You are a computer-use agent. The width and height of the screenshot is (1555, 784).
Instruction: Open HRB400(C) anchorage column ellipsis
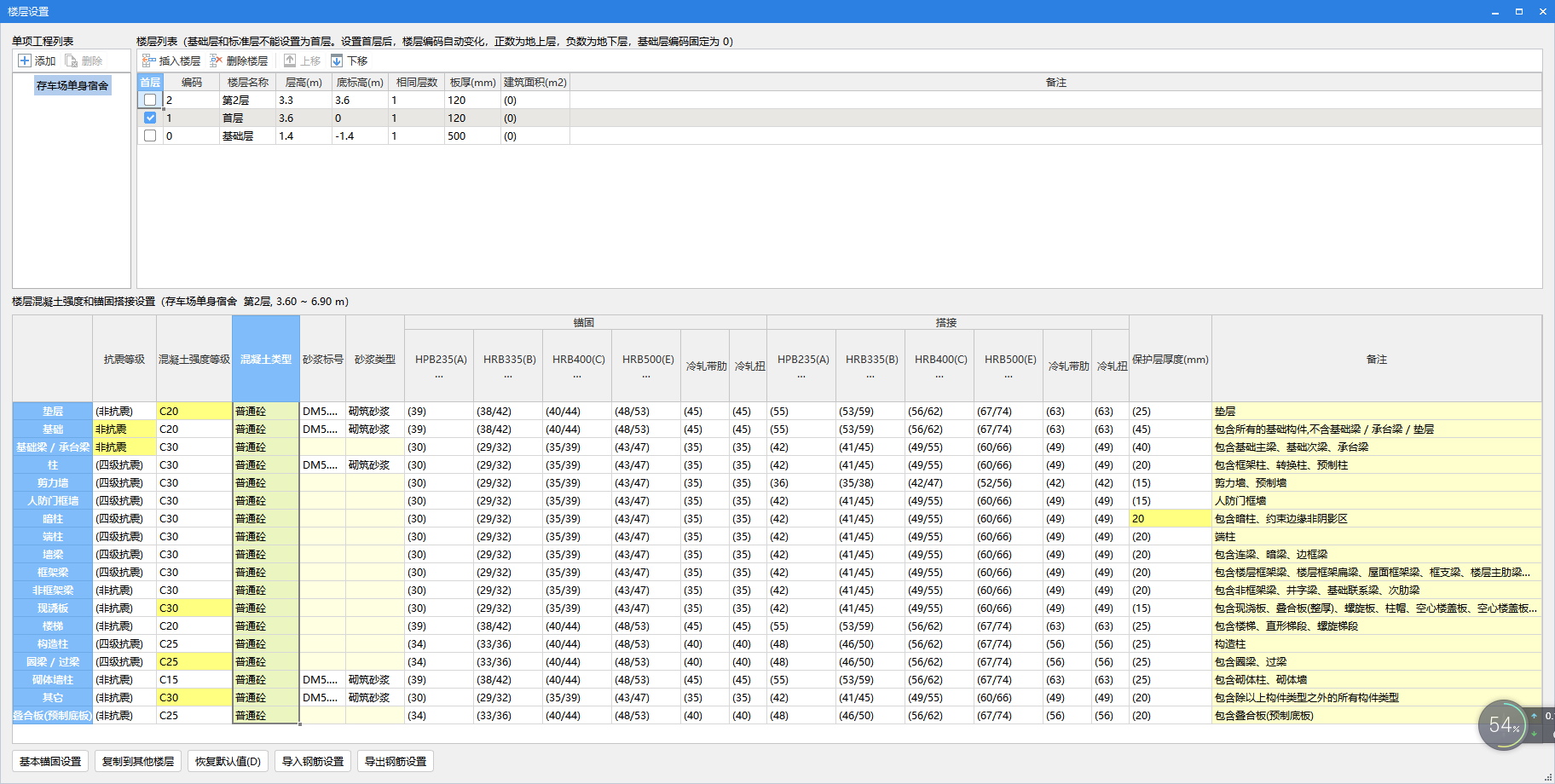[577, 376]
